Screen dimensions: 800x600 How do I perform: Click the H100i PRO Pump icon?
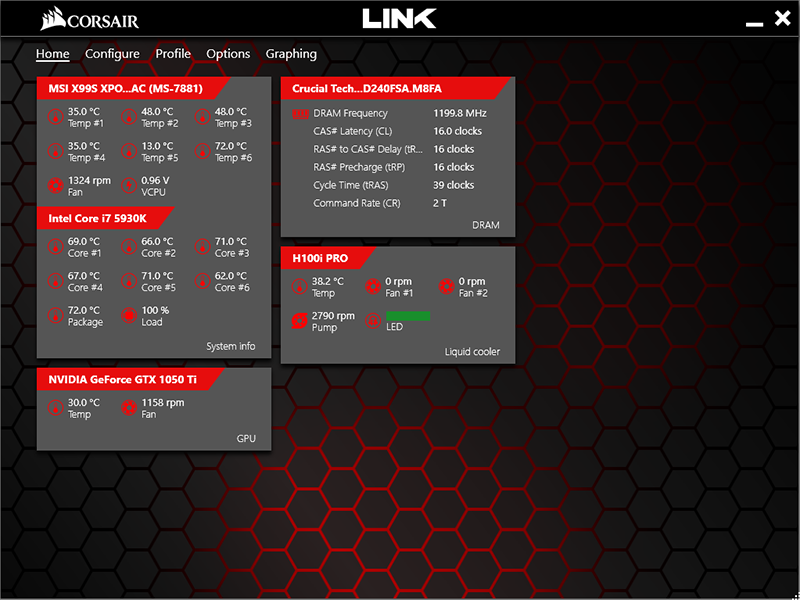(299, 321)
